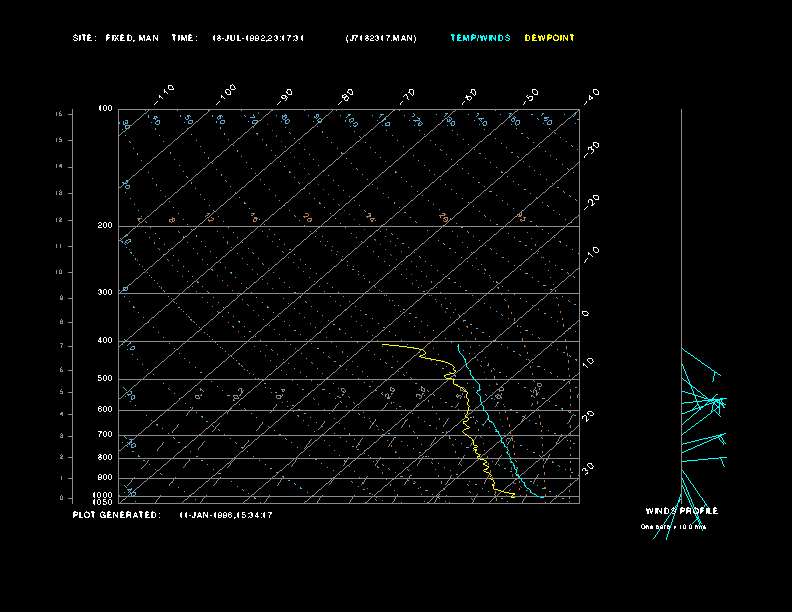Click the 100 hPa pressure label
The image size is (792, 612).
(105, 109)
